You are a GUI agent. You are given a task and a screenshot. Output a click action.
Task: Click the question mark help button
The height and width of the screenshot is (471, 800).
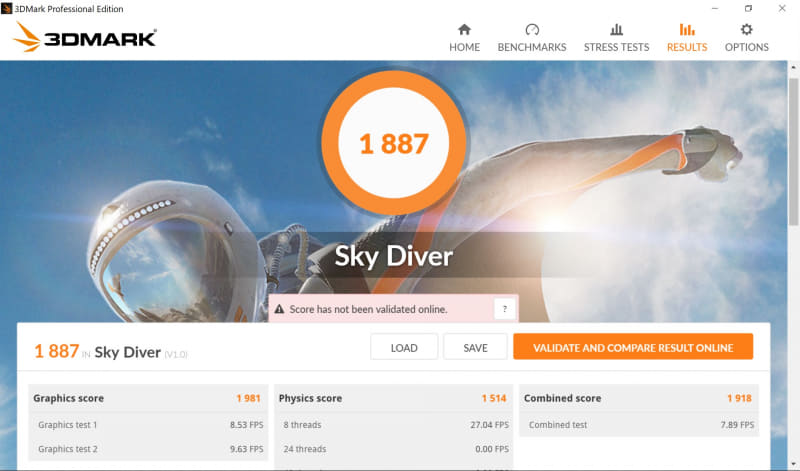point(505,309)
